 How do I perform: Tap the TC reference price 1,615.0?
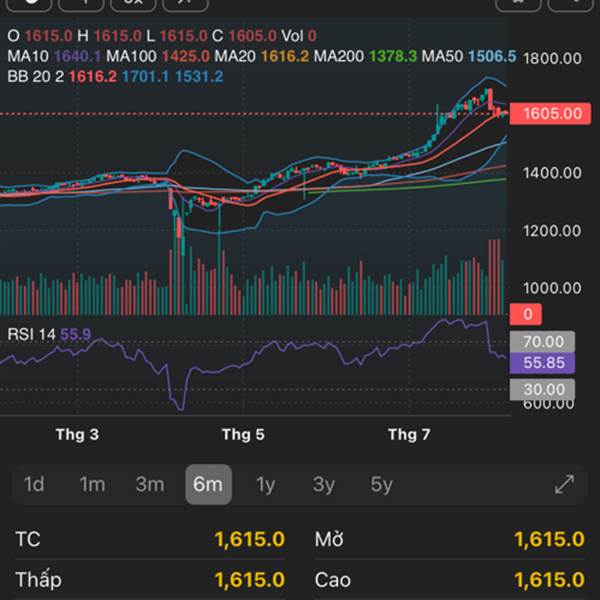(x=249, y=540)
